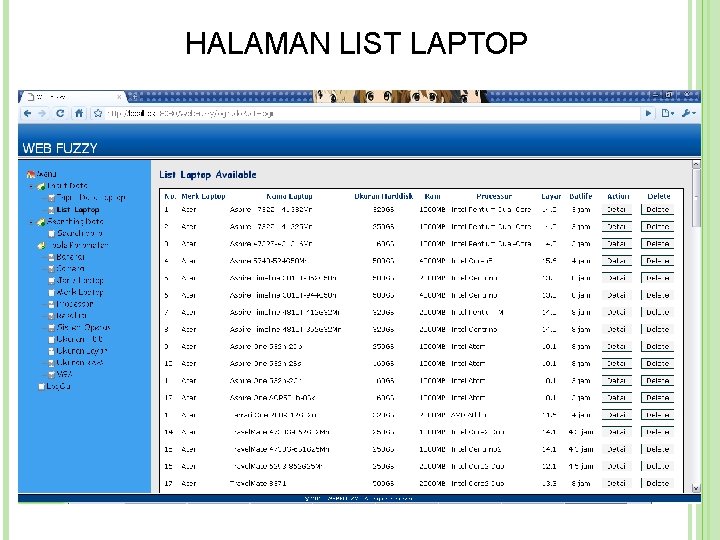Click the page icon beside List Laptop
This screenshot has width=720, height=540.
(51, 210)
